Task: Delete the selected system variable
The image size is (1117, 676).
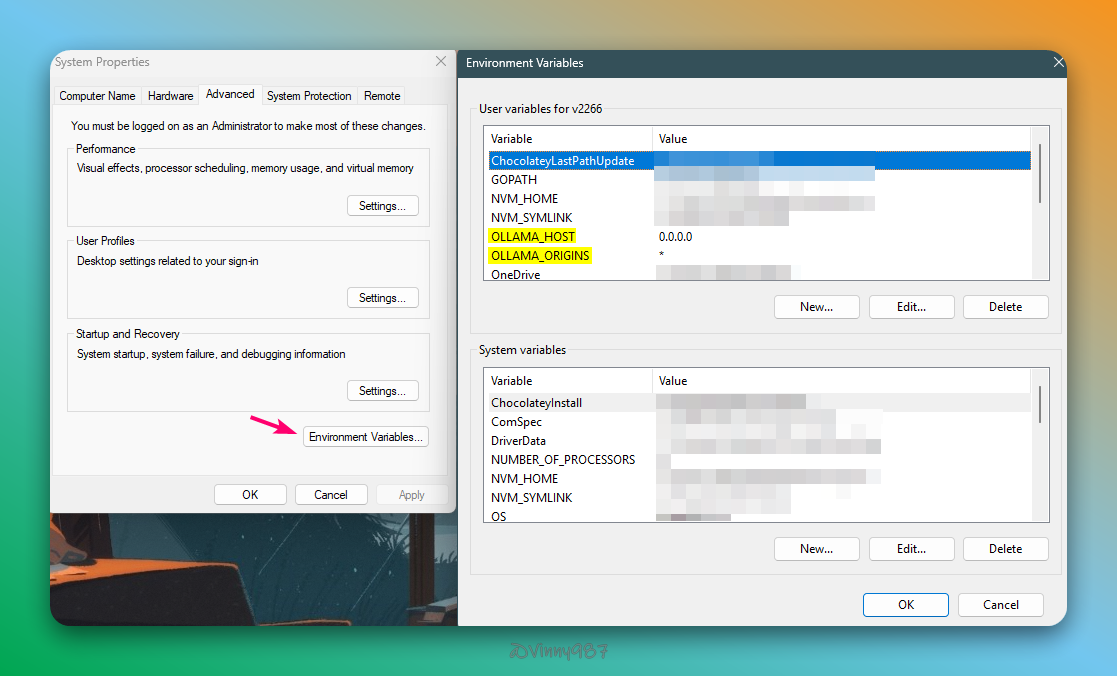Action: [x=1005, y=549]
